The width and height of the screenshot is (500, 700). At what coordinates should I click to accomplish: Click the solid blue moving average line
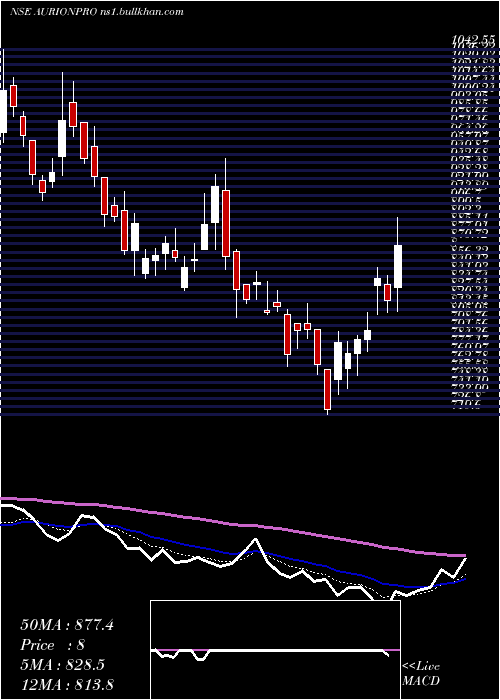coord(232,554)
